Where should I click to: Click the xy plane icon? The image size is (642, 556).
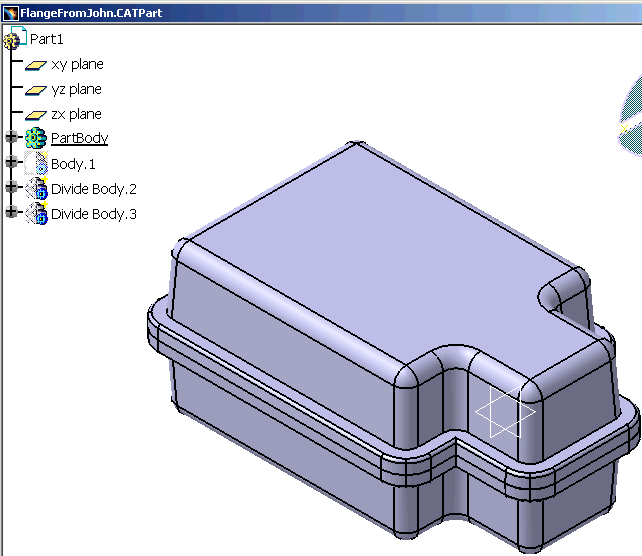click(36, 66)
